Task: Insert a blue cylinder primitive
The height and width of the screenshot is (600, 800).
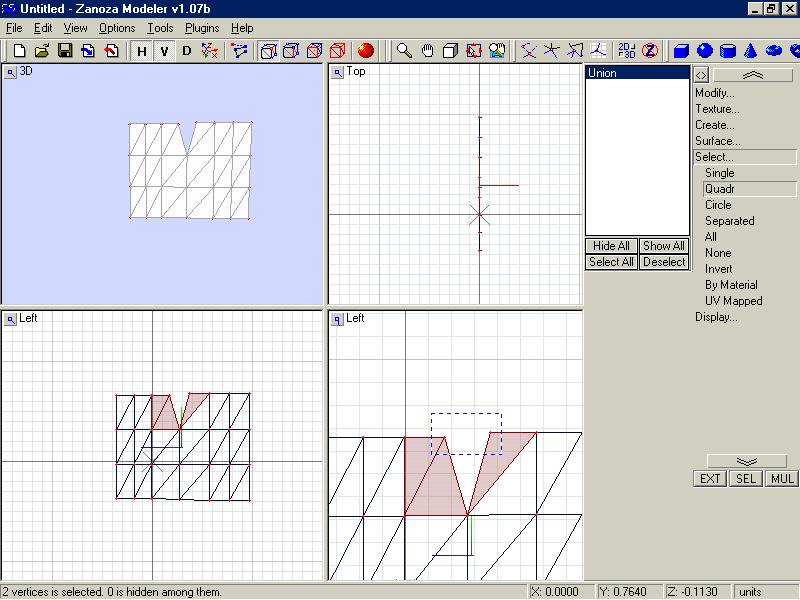Action: pos(728,51)
